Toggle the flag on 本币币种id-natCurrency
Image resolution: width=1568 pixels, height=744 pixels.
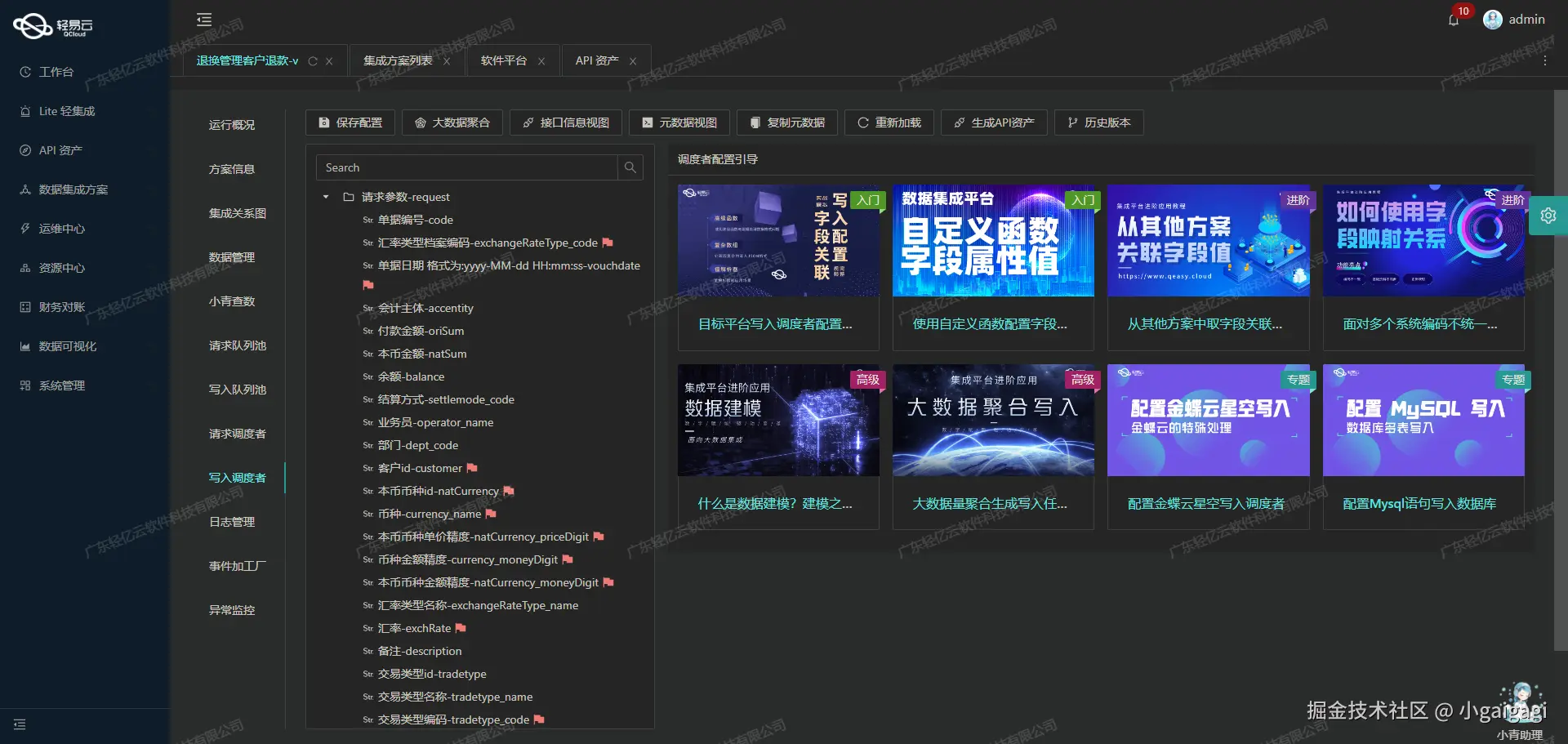[508, 491]
